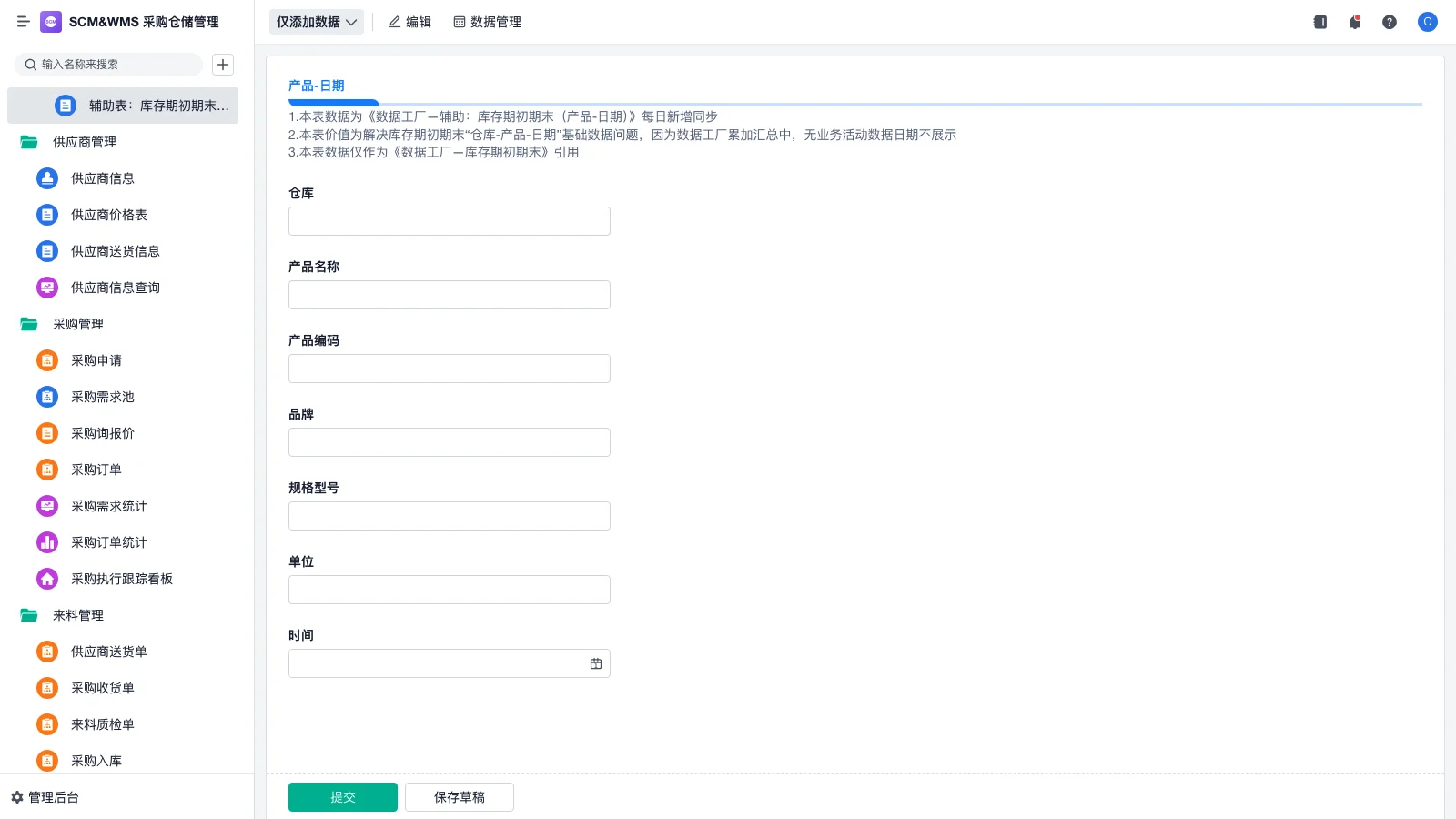This screenshot has width=1456, height=819.
Task: Select 辅助表：库存期初期末 sidebar item
Action: [123, 106]
